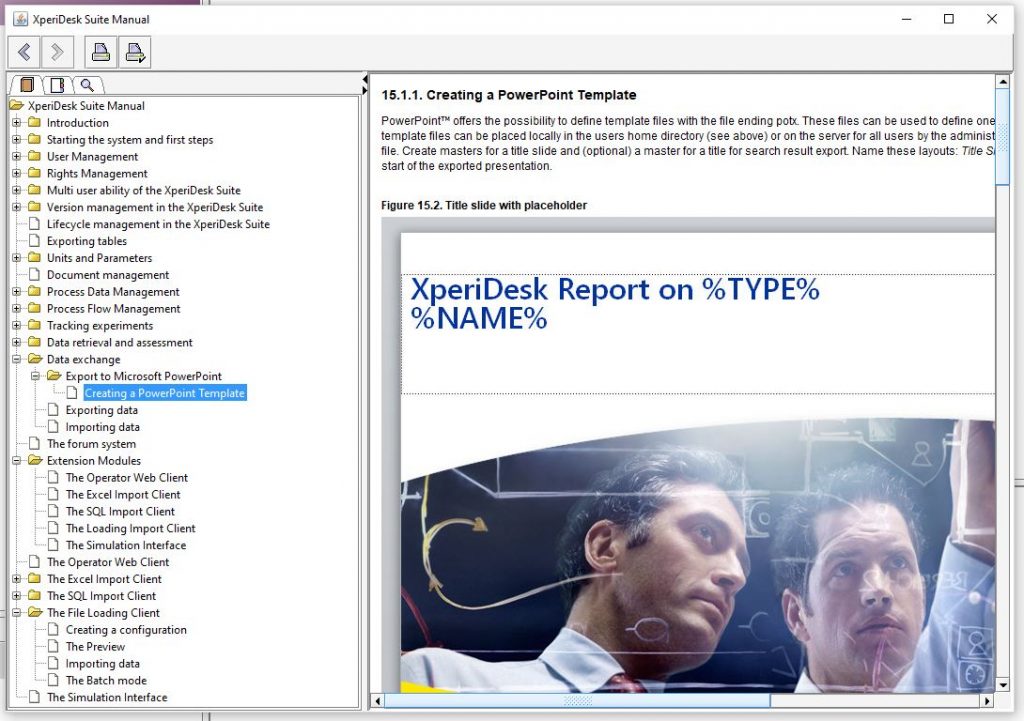Viewport: 1024px width, 721px height.
Task: Expand Process Flow Management node
Action: [x=16, y=308]
